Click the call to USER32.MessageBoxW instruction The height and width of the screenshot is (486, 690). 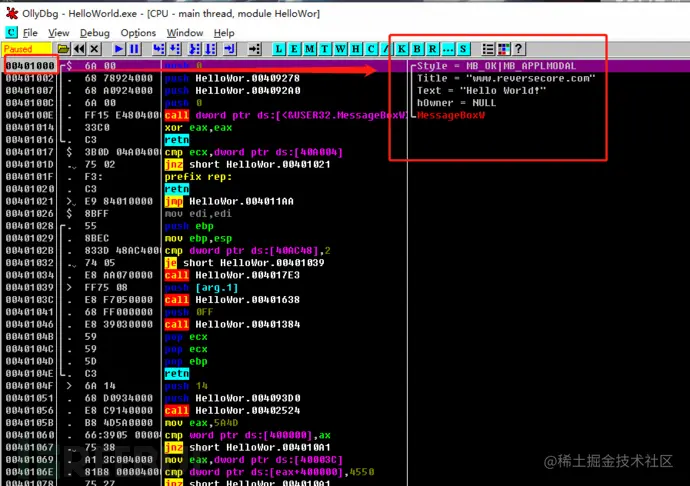point(285,115)
